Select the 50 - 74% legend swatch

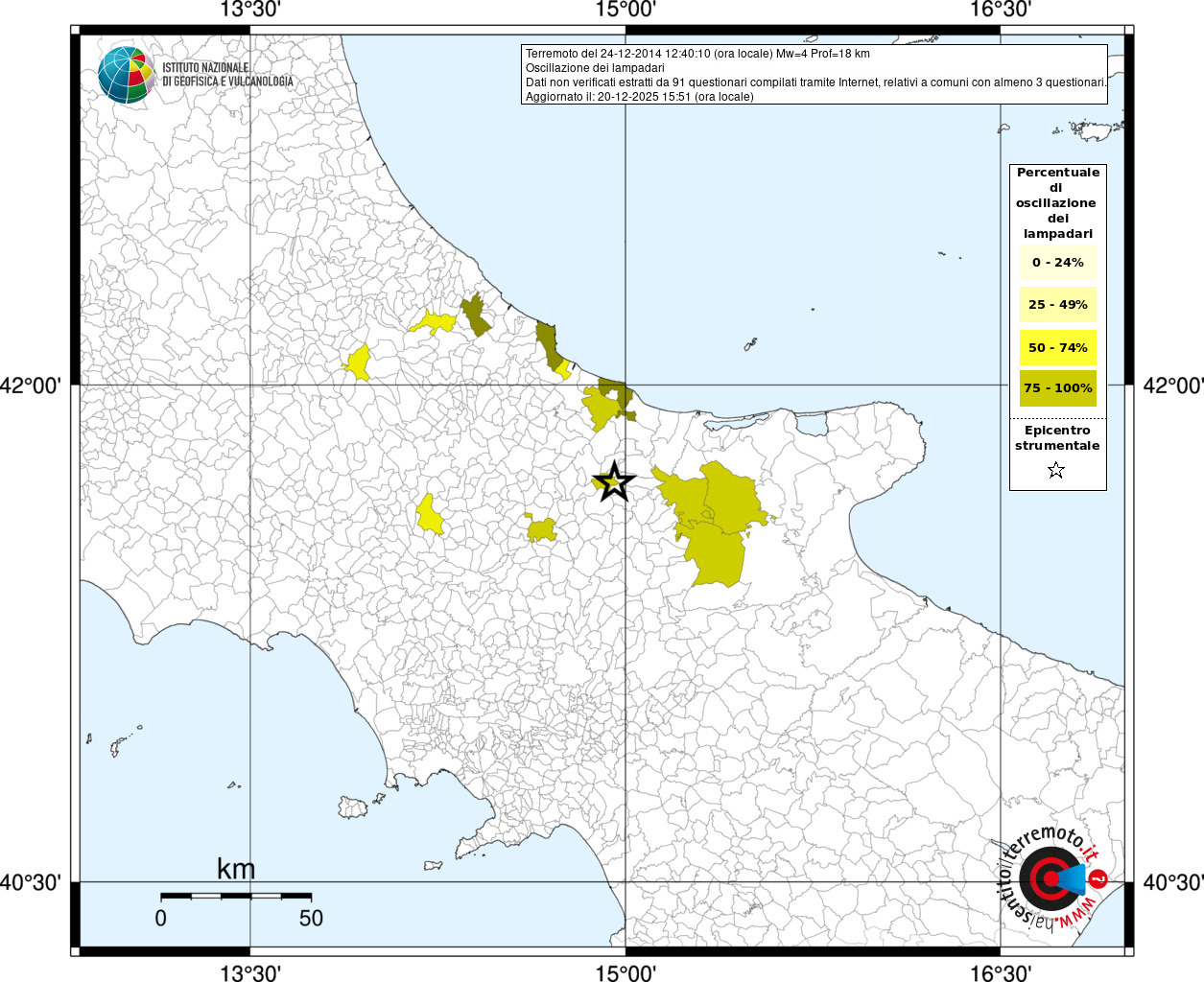point(1057,347)
